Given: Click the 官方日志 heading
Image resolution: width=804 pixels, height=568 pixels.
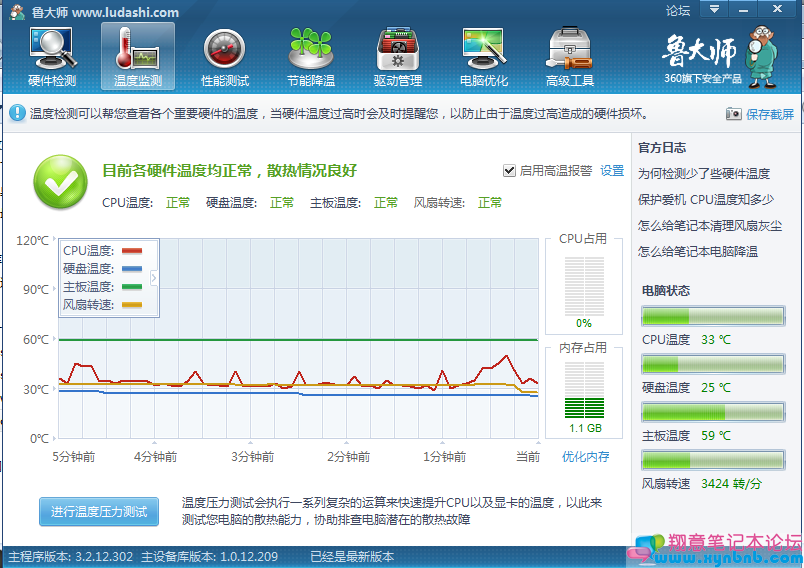Looking at the screenshot, I should [661, 148].
